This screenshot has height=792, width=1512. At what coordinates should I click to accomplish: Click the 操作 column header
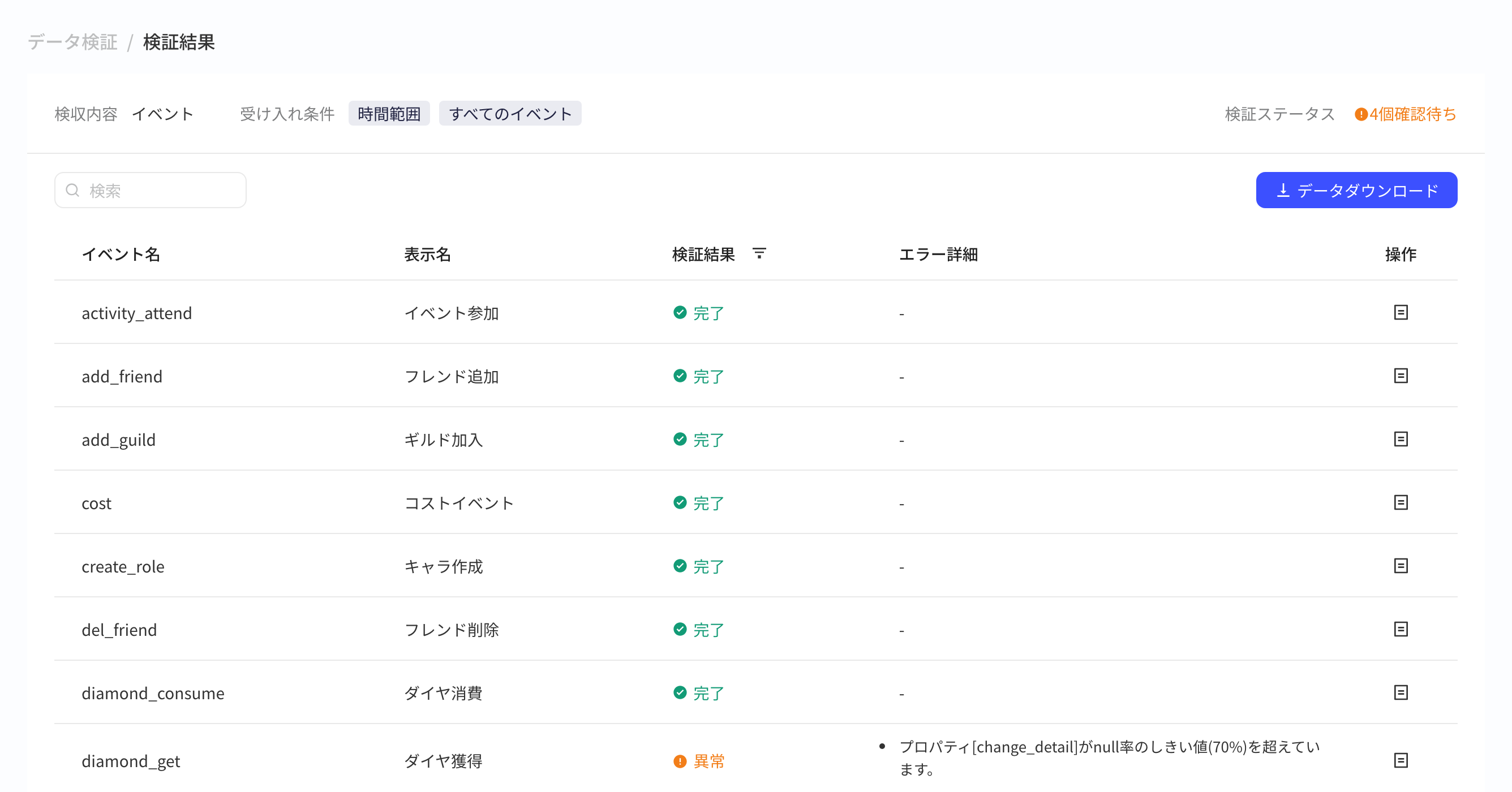1401,254
